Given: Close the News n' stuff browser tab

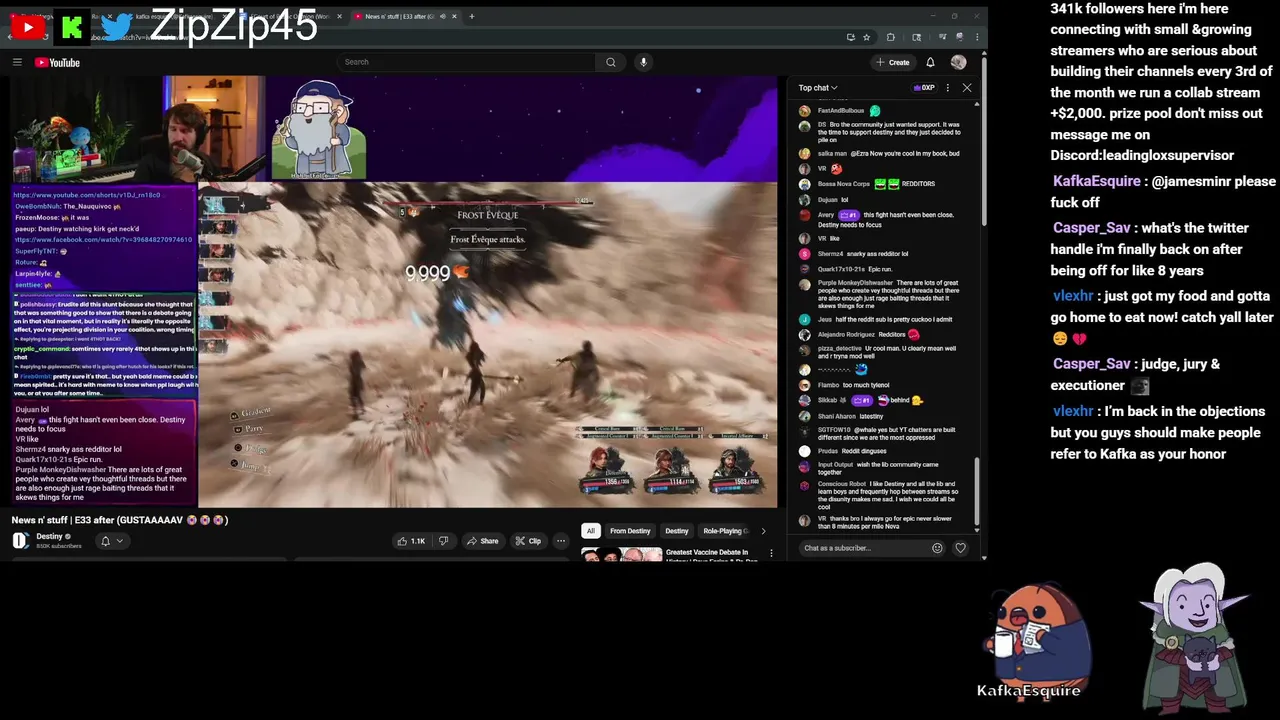Looking at the screenshot, I should point(455,16).
